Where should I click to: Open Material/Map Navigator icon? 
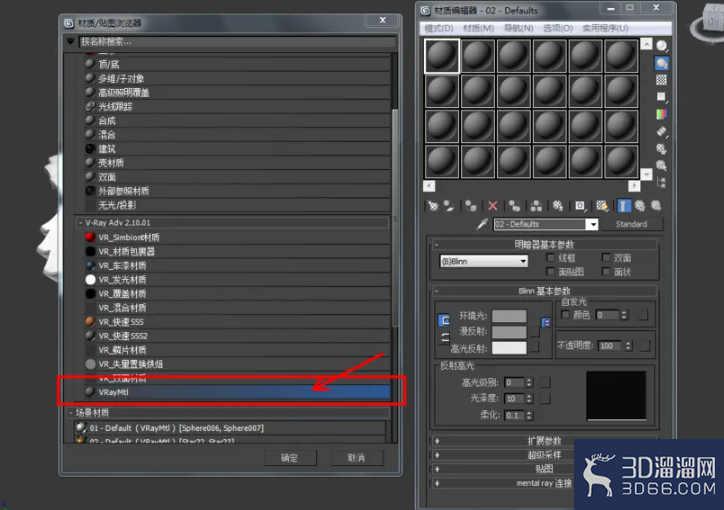662,183
